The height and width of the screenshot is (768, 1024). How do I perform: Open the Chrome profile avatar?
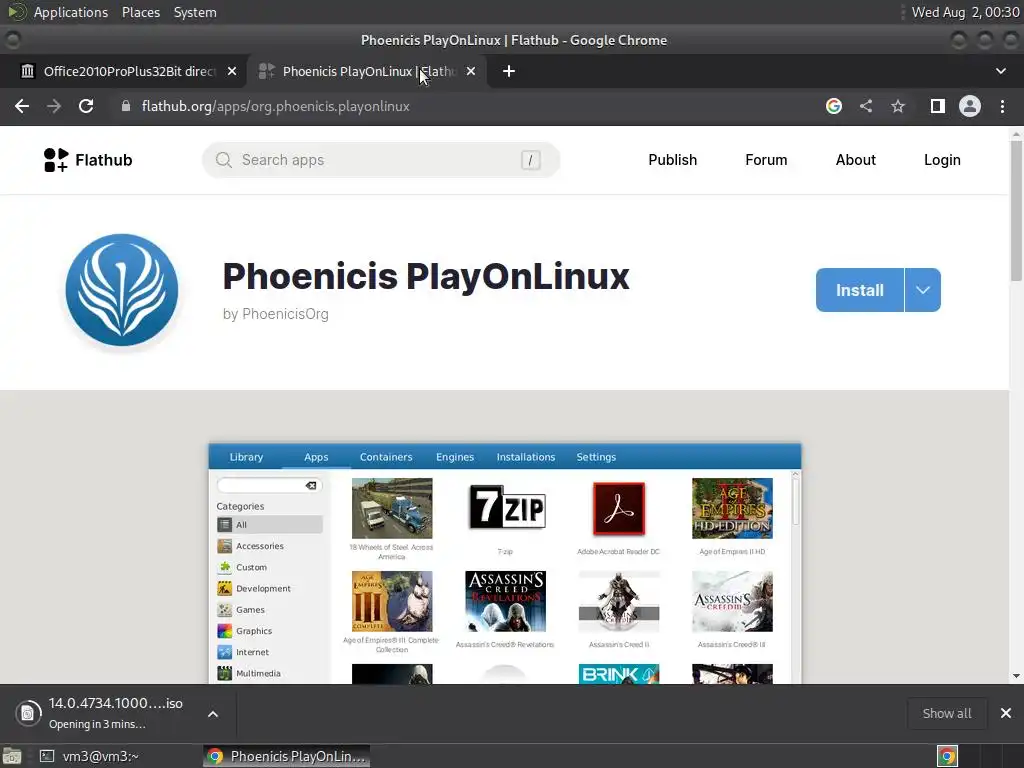point(970,106)
